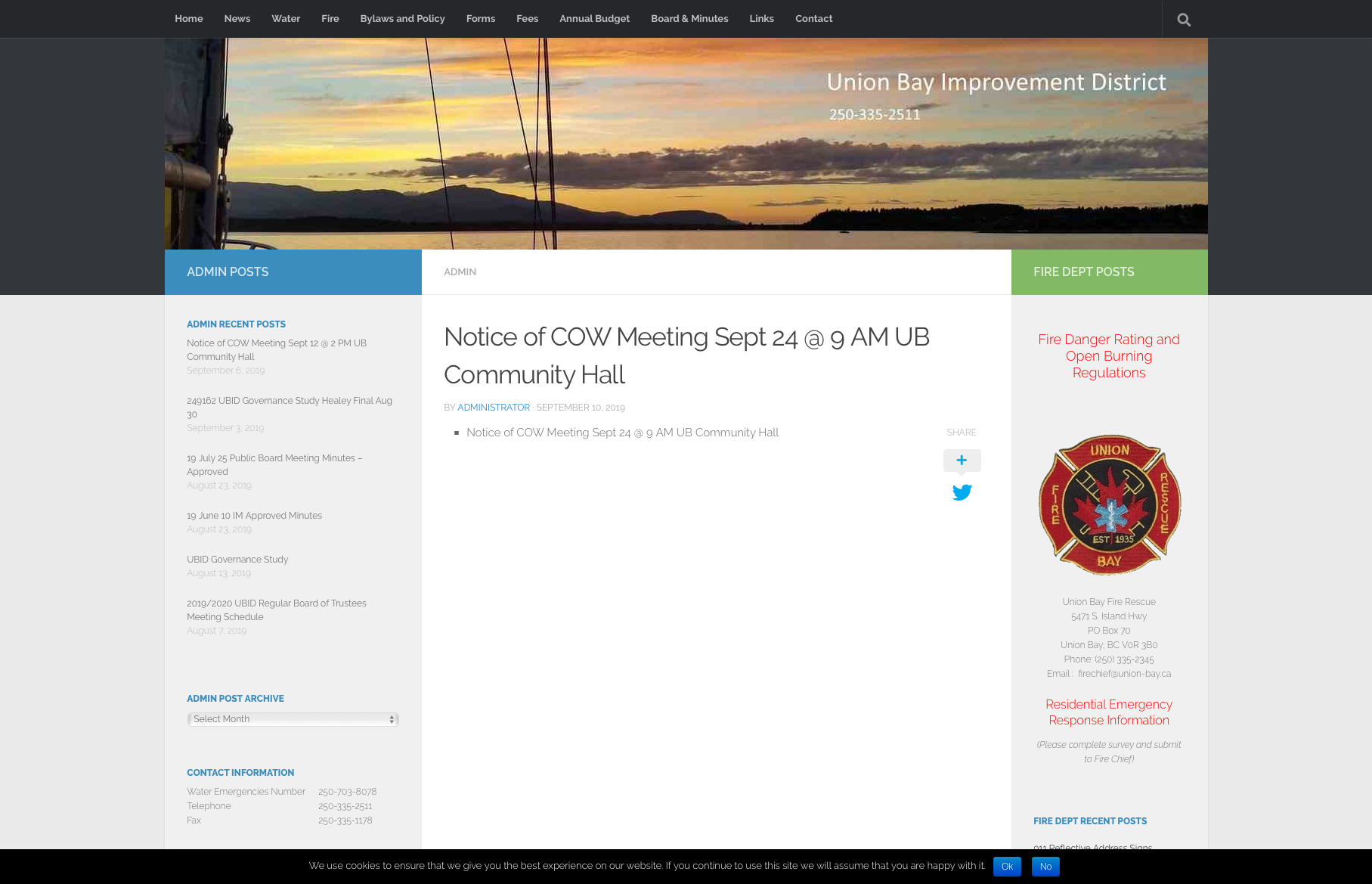This screenshot has height=884, width=1372.
Task: Click the ADMIN category link
Action: tap(460, 272)
